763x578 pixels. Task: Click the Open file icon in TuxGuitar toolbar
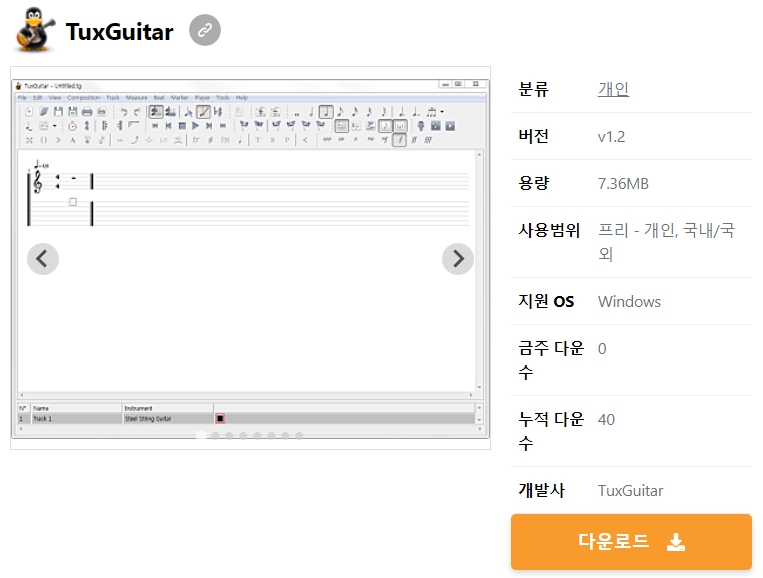pyautogui.click(x=44, y=112)
